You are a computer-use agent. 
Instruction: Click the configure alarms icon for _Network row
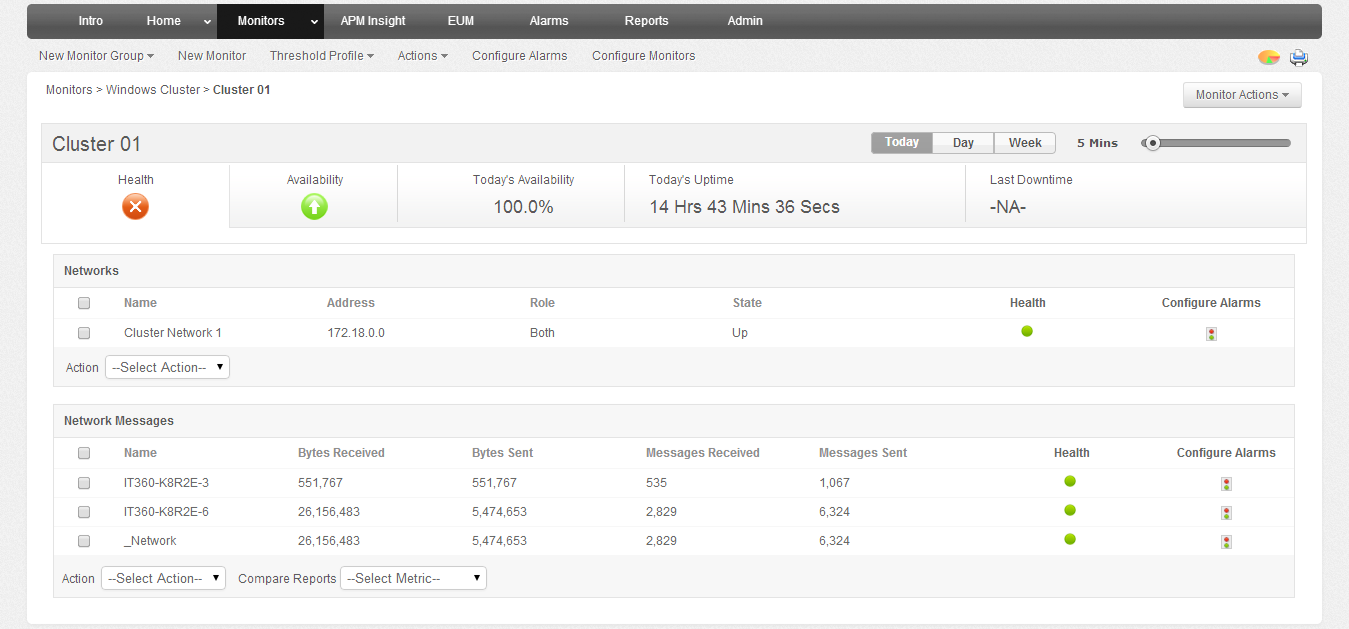(1226, 541)
